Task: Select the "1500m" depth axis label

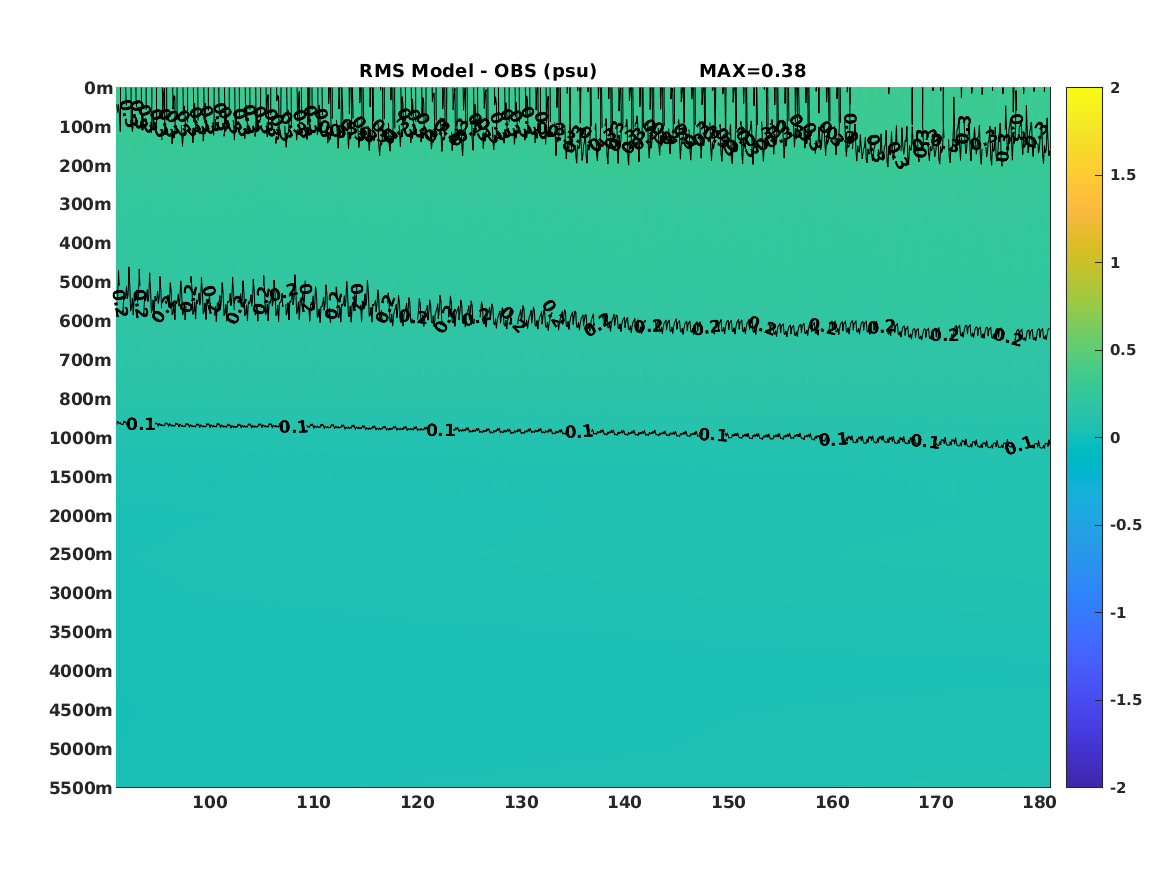Action: (81, 477)
